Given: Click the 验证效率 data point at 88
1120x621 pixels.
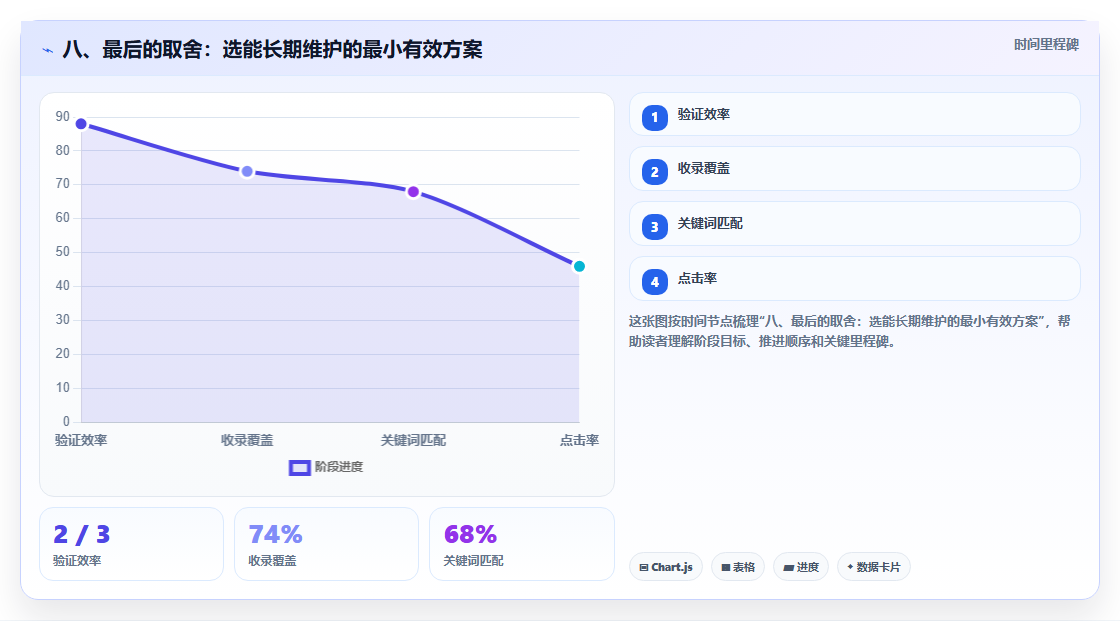Looking at the screenshot, I should (x=81, y=124).
